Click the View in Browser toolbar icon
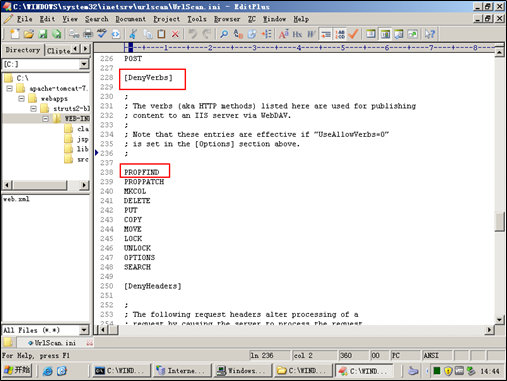The height and width of the screenshot is (381, 507). tap(116, 34)
